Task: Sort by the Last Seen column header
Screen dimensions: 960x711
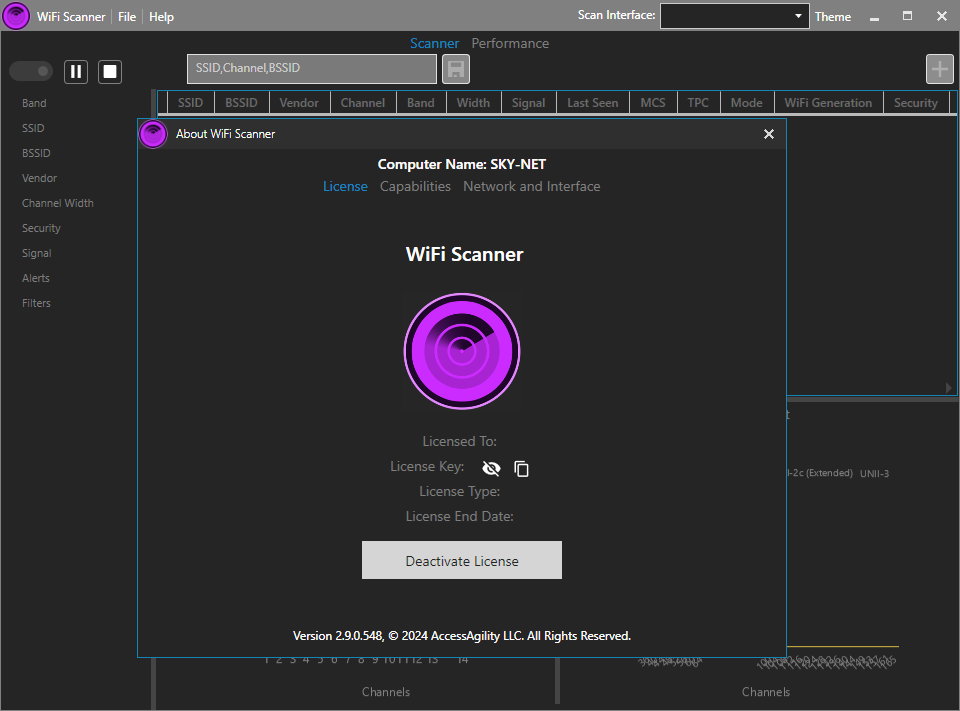Action: (593, 103)
